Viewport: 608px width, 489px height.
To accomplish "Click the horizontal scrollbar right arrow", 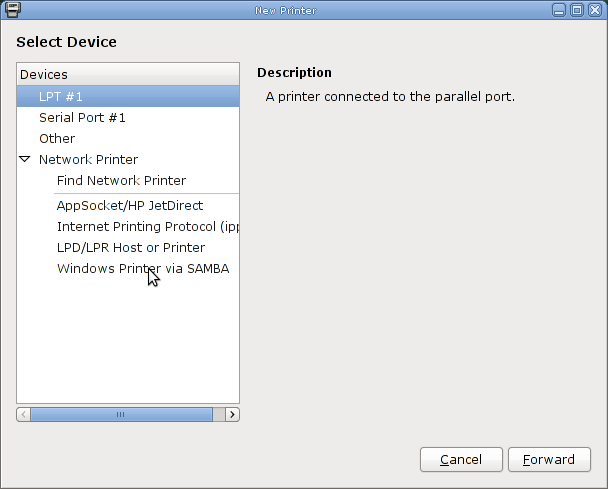I will pyautogui.click(x=232, y=415).
